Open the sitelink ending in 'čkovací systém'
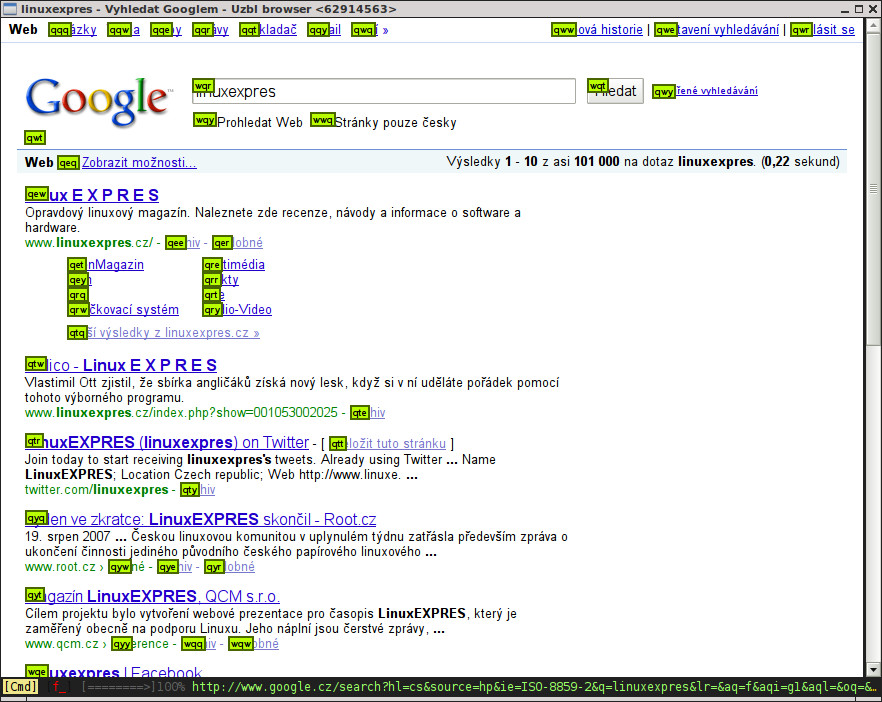The height and width of the screenshot is (702, 882). click(123, 309)
